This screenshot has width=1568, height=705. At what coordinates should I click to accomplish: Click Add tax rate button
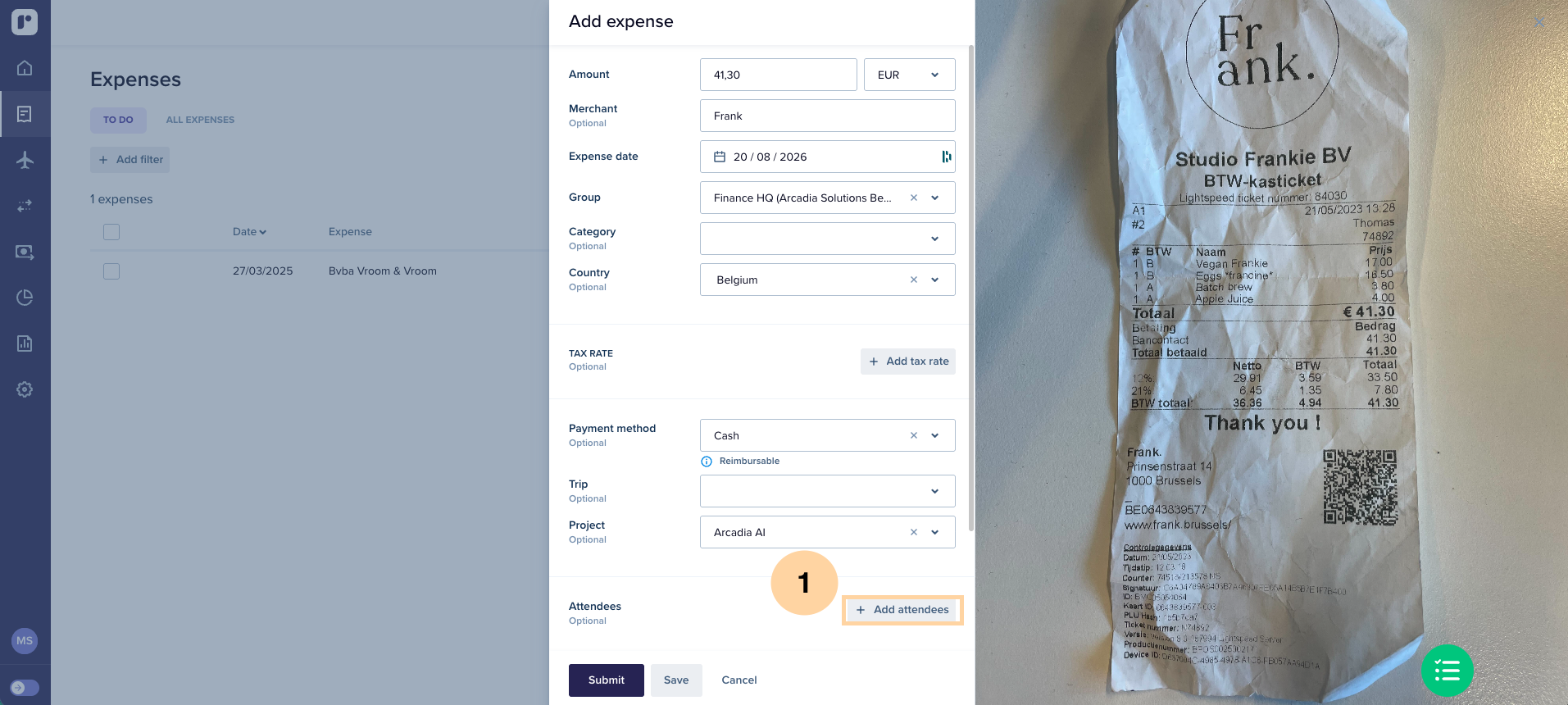[908, 362]
